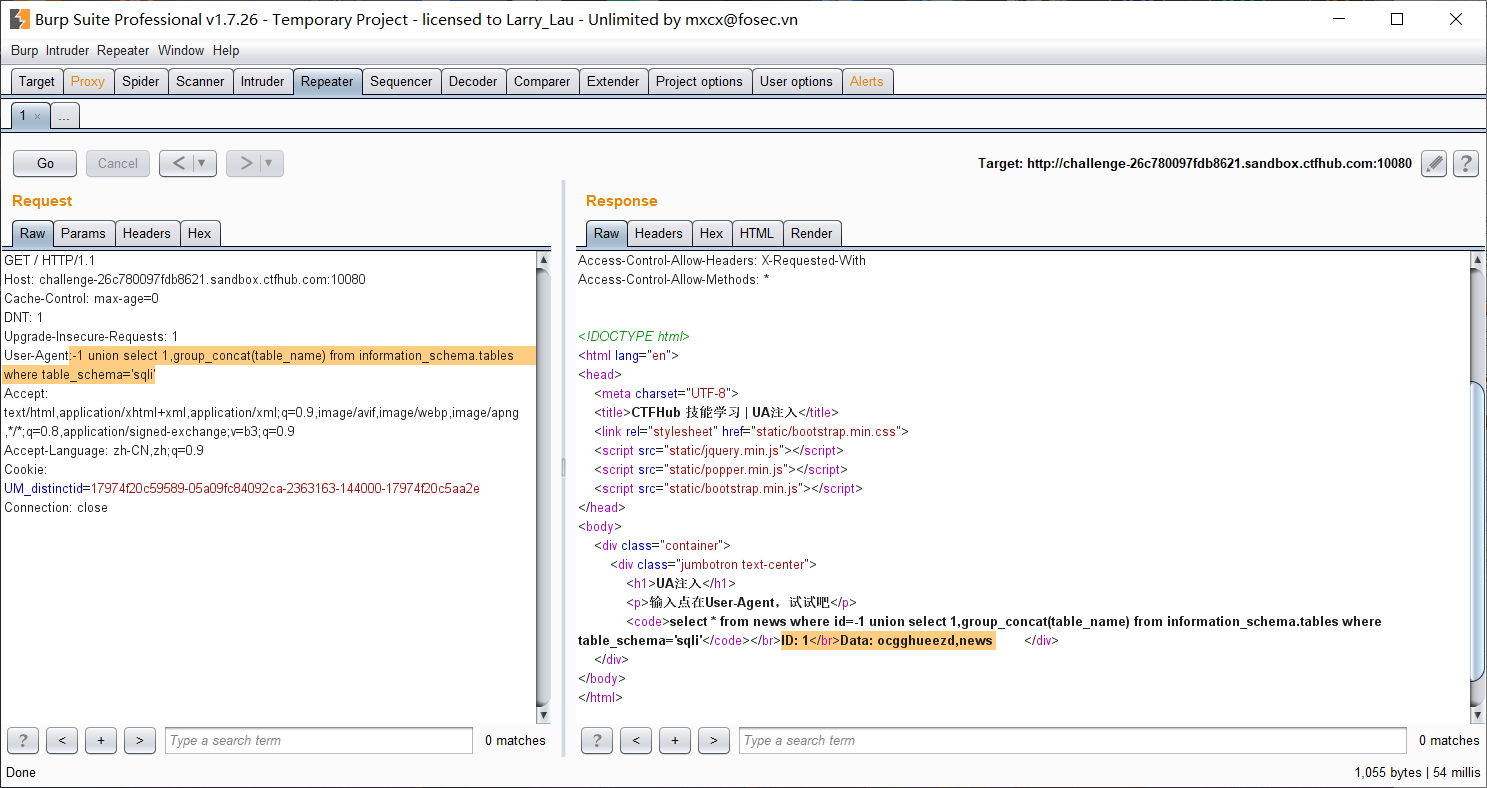This screenshot has width=1487, height=788.
Task: Click the Target URL label text
Action: [1195, 163]
